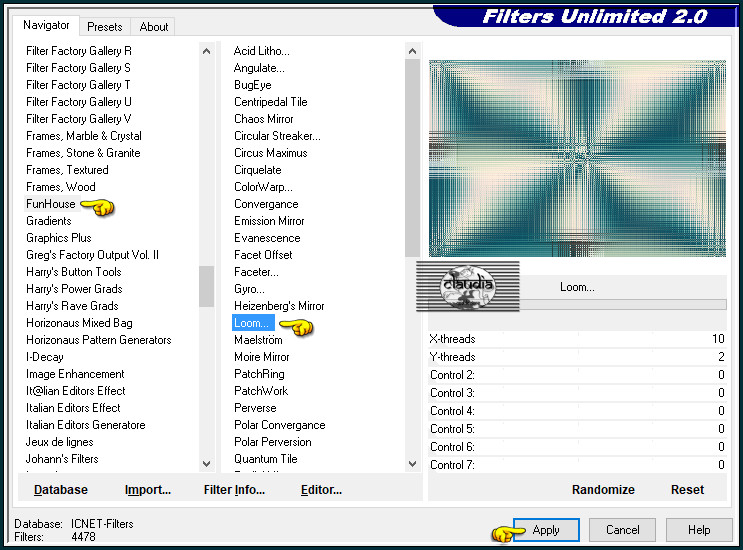Click the Control 7 slider row
This screenshot has height=550, width=743.
tap(577, 465)
